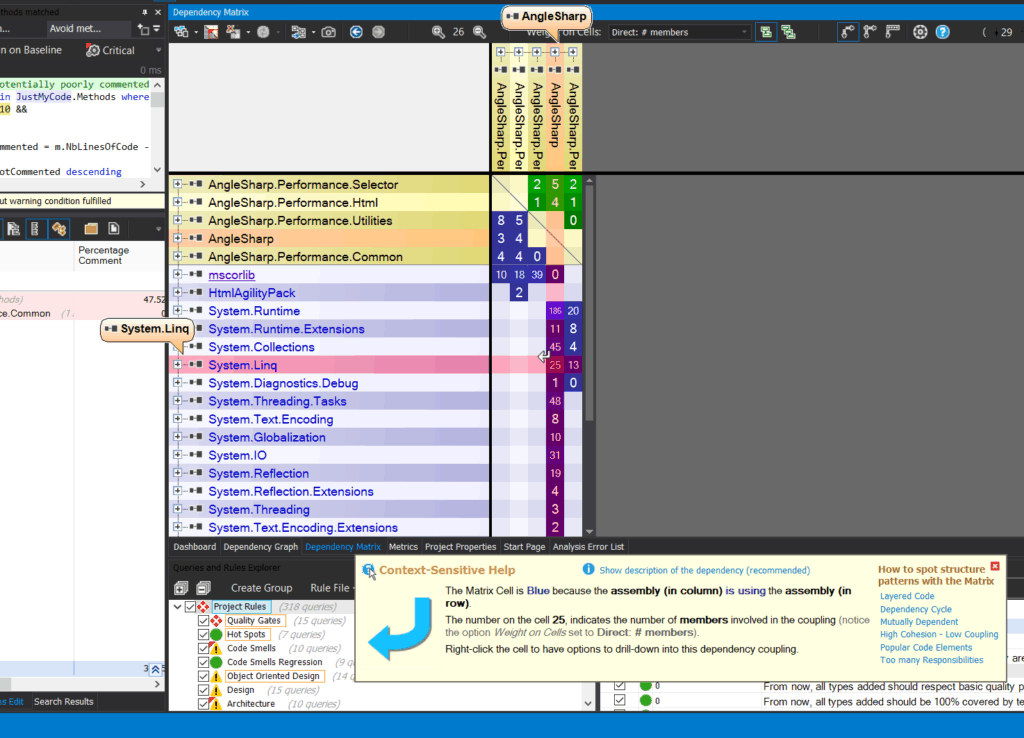Zoom in the dependency matrix
Image resolution: width=1024 pixels, height=738 pixels.
438,32
